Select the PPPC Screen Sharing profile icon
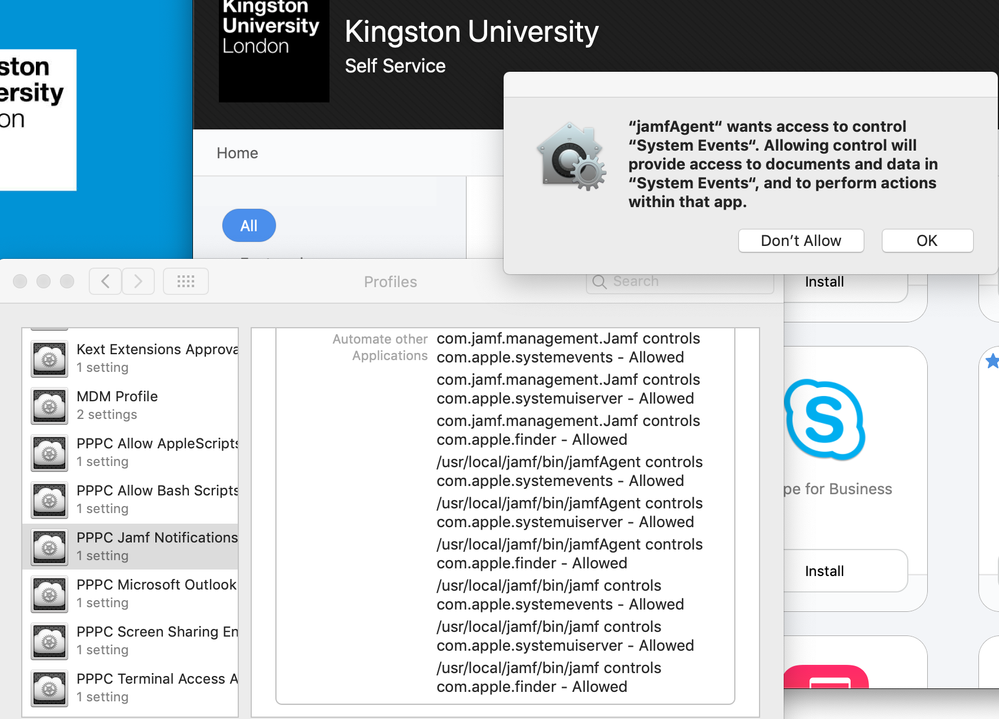 50,641
